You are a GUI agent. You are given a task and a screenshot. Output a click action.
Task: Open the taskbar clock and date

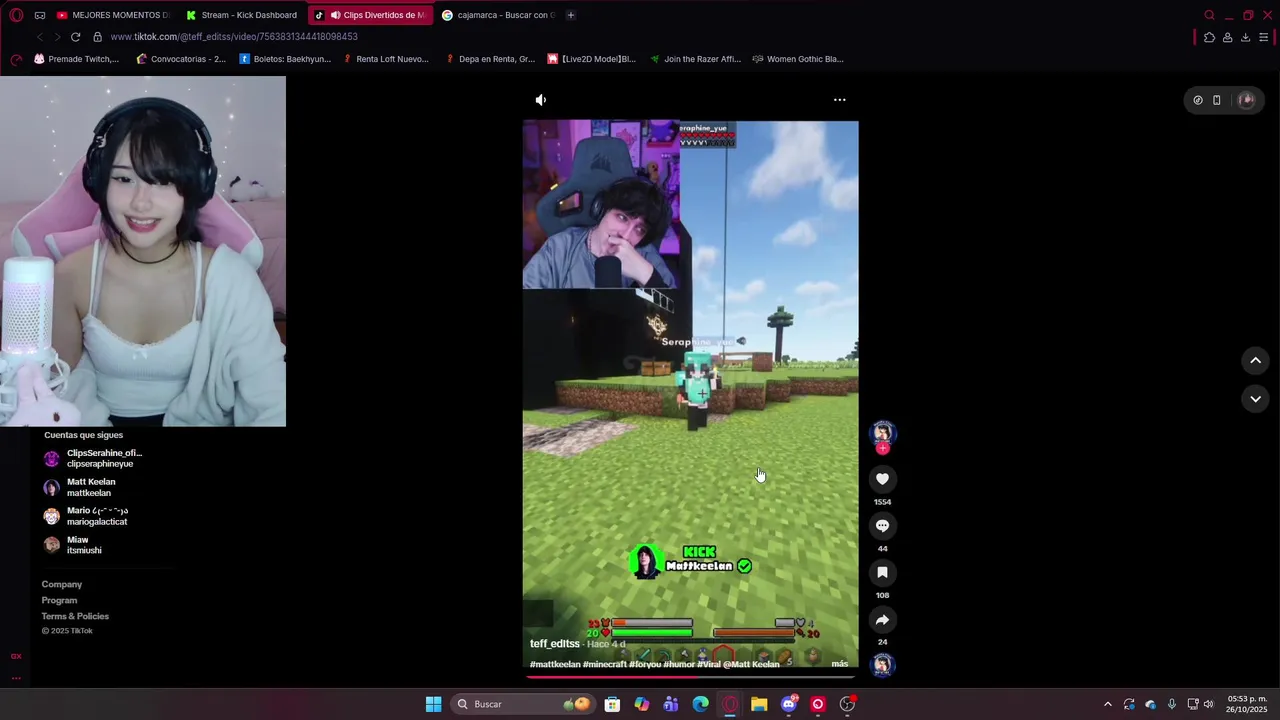tap(1246, 704)
